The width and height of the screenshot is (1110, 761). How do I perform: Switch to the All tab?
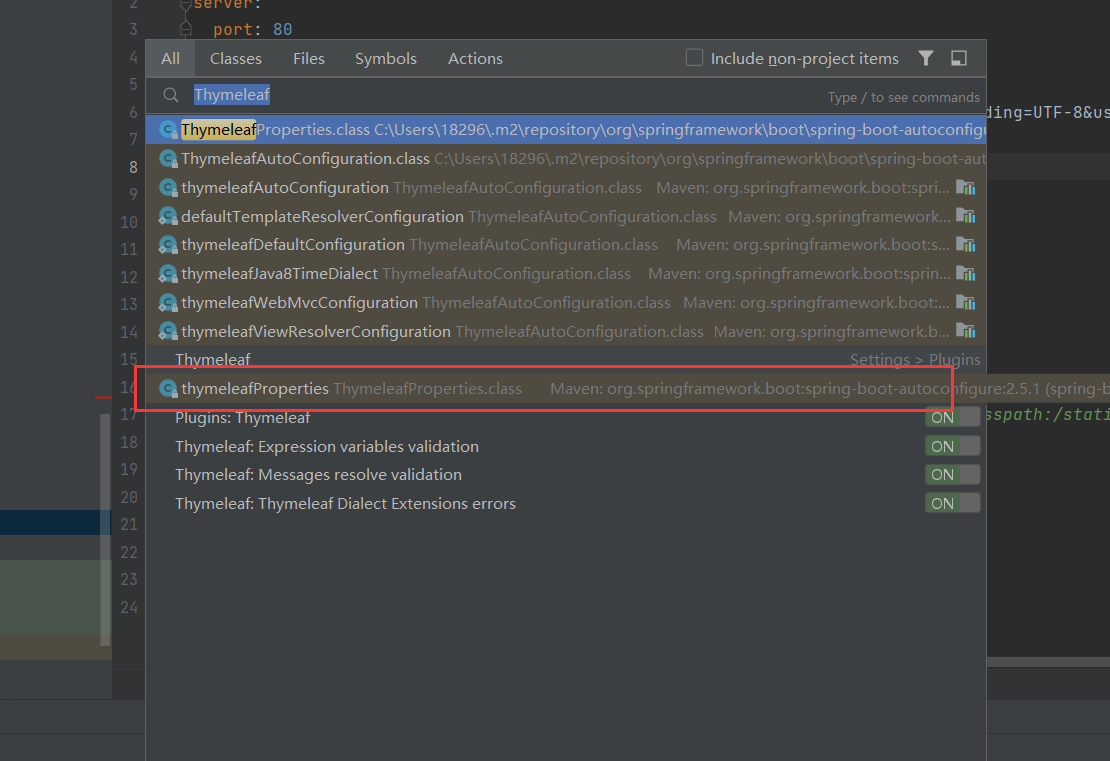coord(170,59)
